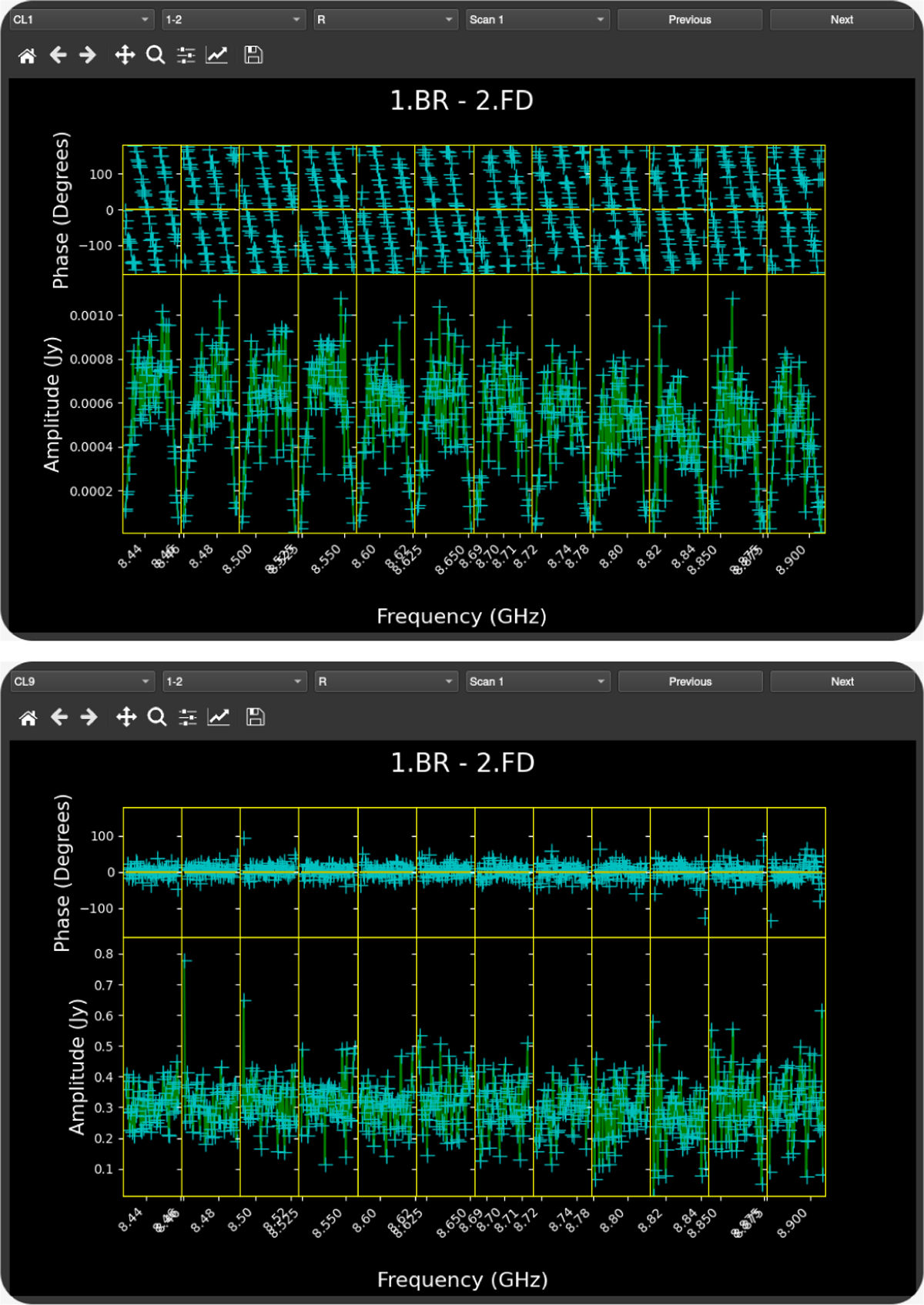
Task: Click the Forward arrow in top plot toolbar
Action: [88, 55]
